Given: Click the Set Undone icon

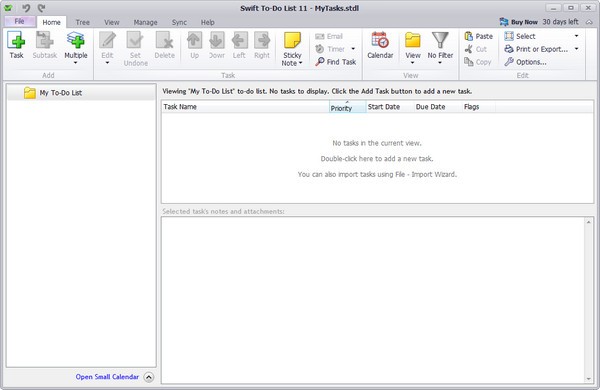Looking at the screenshot, I should point(135,40).
